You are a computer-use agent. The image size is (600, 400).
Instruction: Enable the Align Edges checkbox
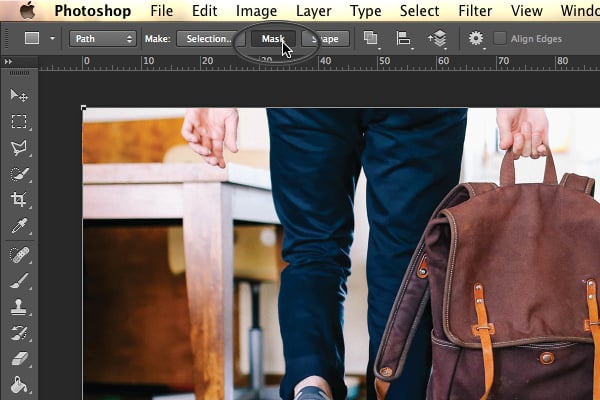[x=500, y=38]
